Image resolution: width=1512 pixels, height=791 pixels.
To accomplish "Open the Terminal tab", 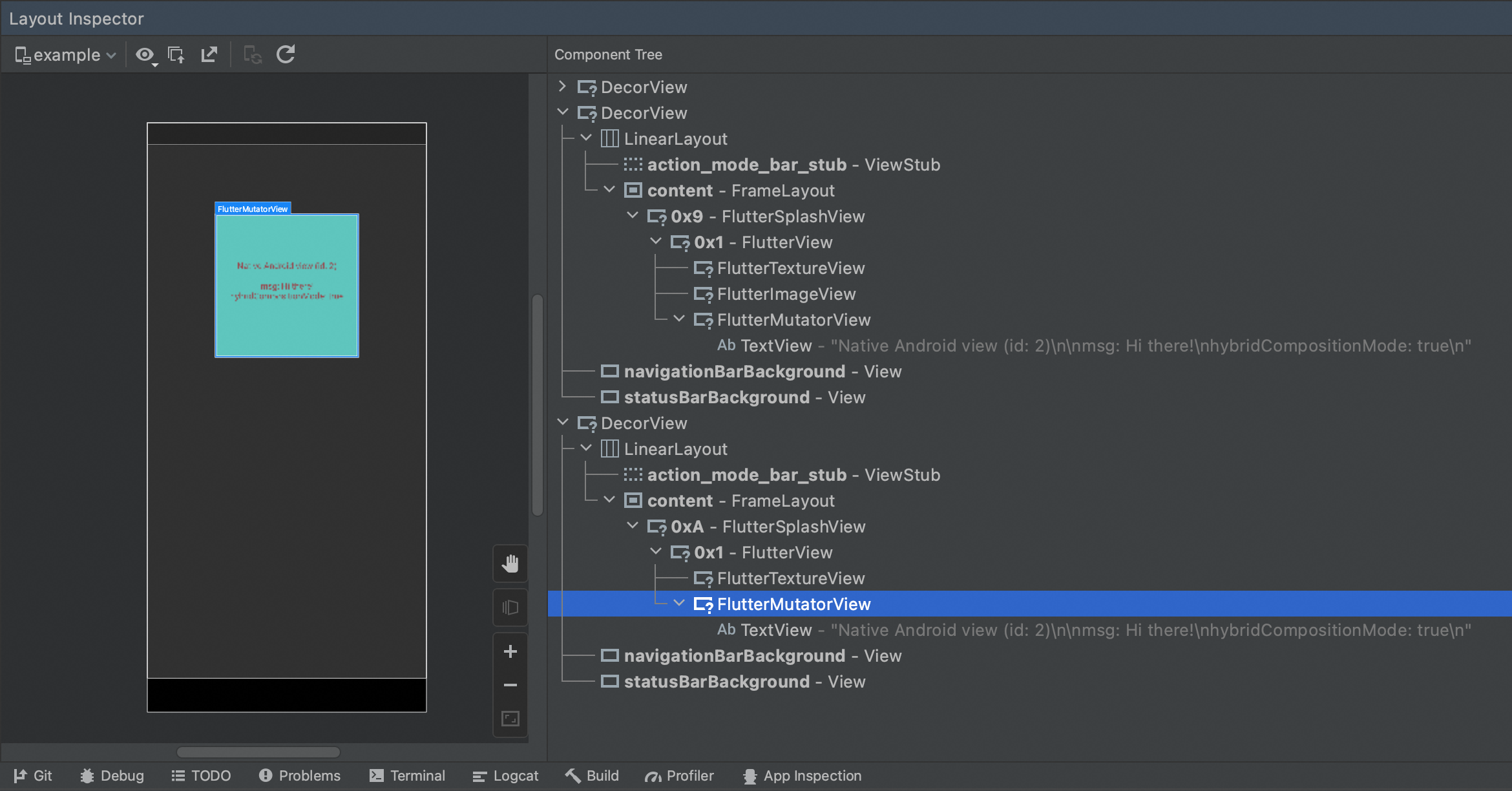I will pyautogui.click(x=407, y=775).
